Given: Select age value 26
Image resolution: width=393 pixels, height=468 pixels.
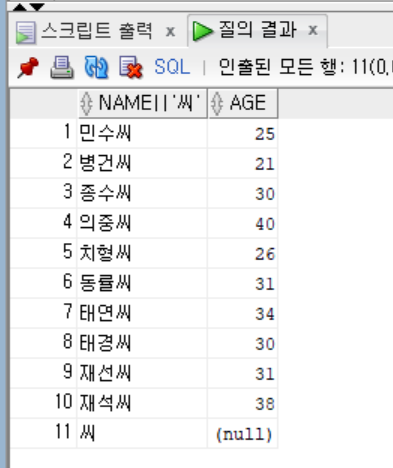Looking at the screenshot, I should tap(243, 253).
